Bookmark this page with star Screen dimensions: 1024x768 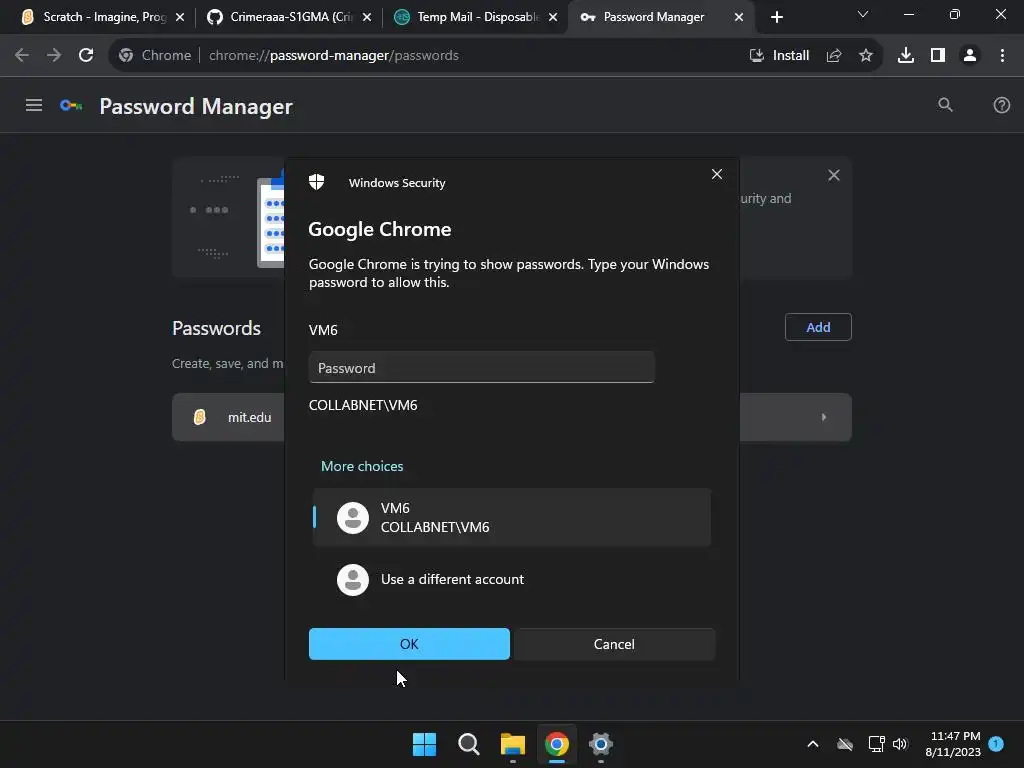865,56
